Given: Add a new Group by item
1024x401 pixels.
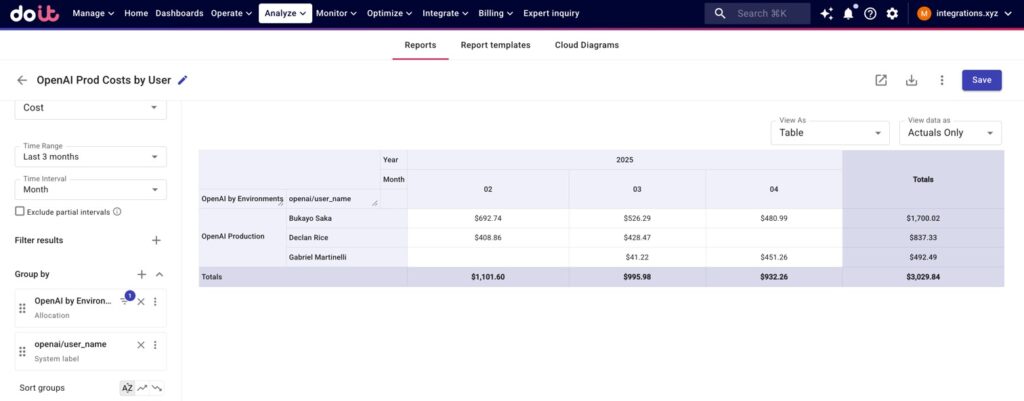Looking at the screenshot, I should [x=141, y=274].
